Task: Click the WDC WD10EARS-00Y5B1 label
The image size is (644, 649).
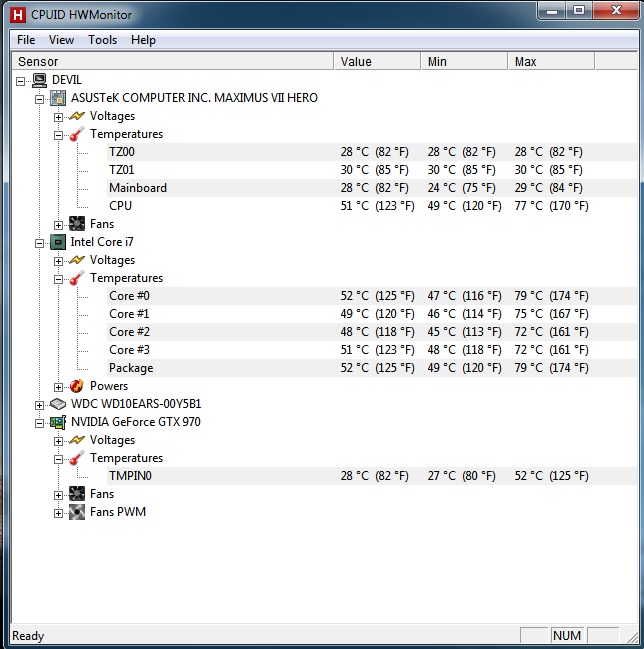Action: point(136,404)
